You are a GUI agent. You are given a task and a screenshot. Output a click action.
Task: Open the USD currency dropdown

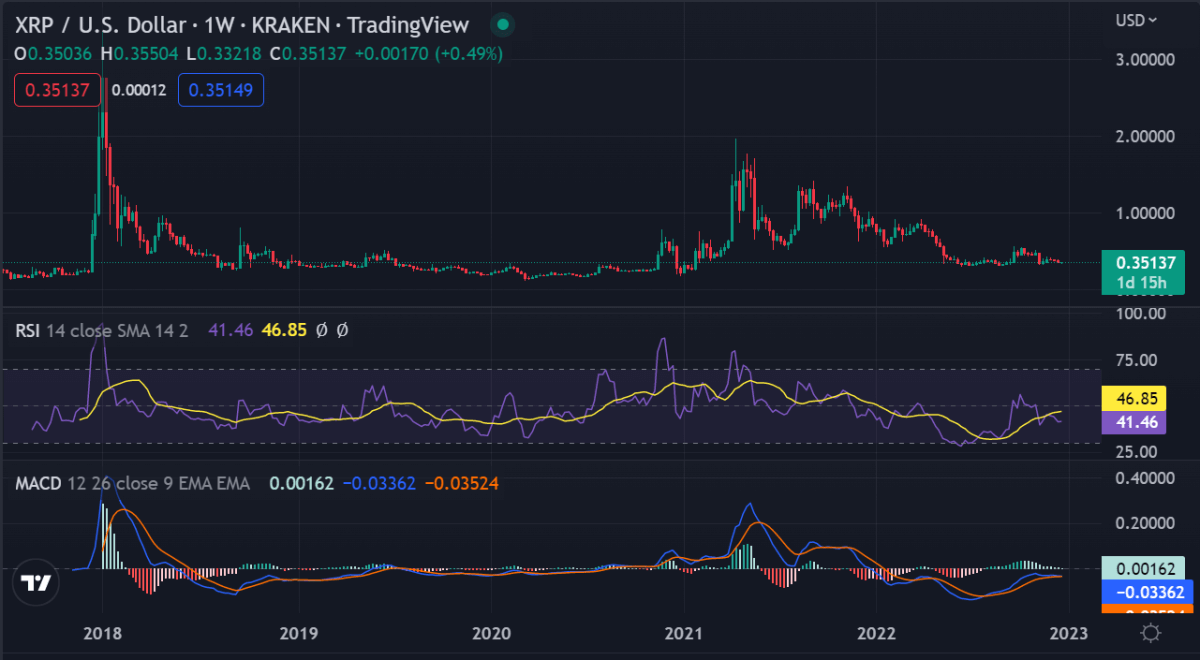[1137, 20]
